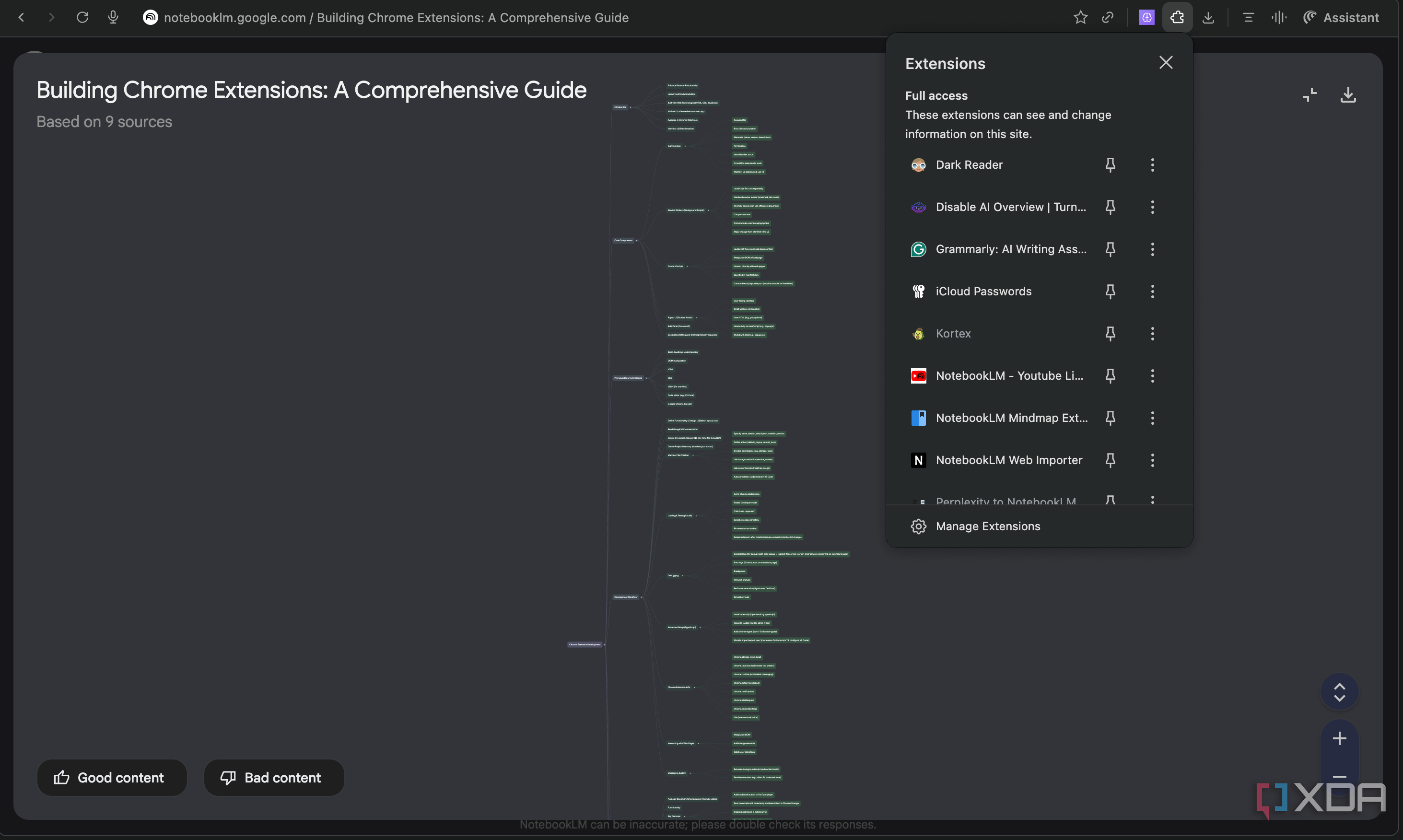Select Grammarly in the extensions list
The width and height of the screenshot is (1403, 840).
coord(999,249)
